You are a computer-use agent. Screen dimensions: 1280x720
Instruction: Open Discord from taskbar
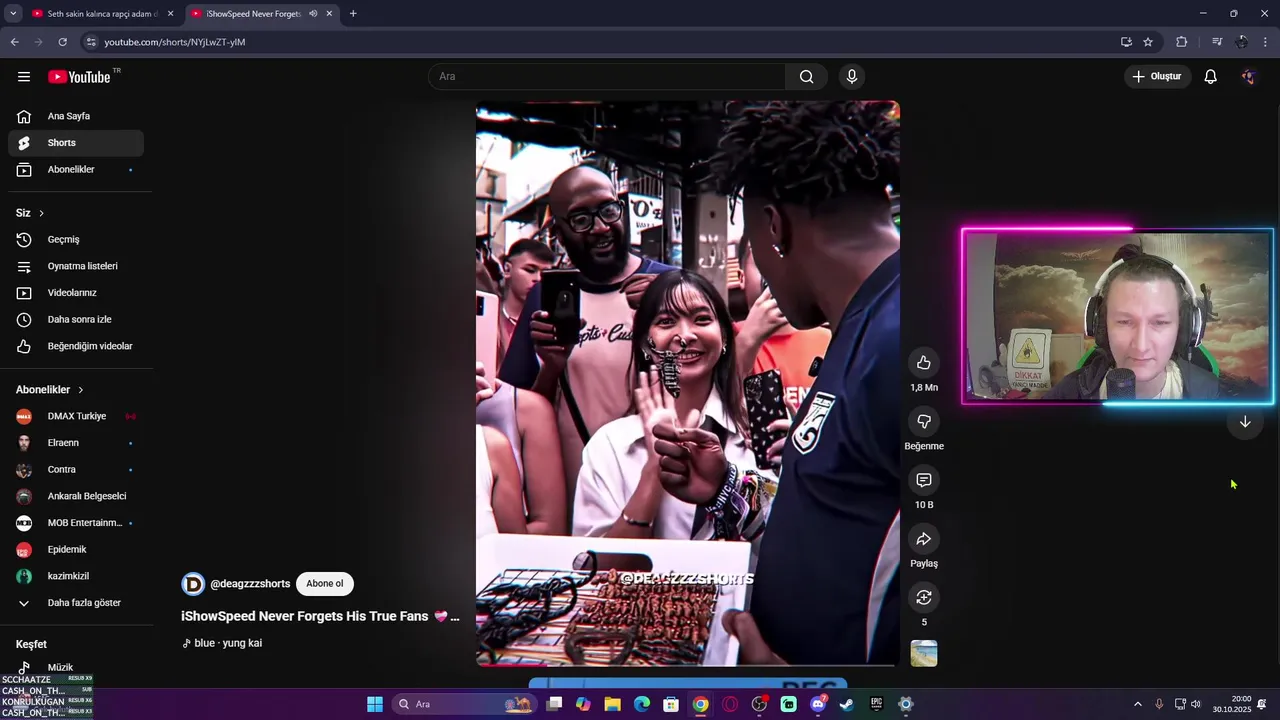point(818,704)
